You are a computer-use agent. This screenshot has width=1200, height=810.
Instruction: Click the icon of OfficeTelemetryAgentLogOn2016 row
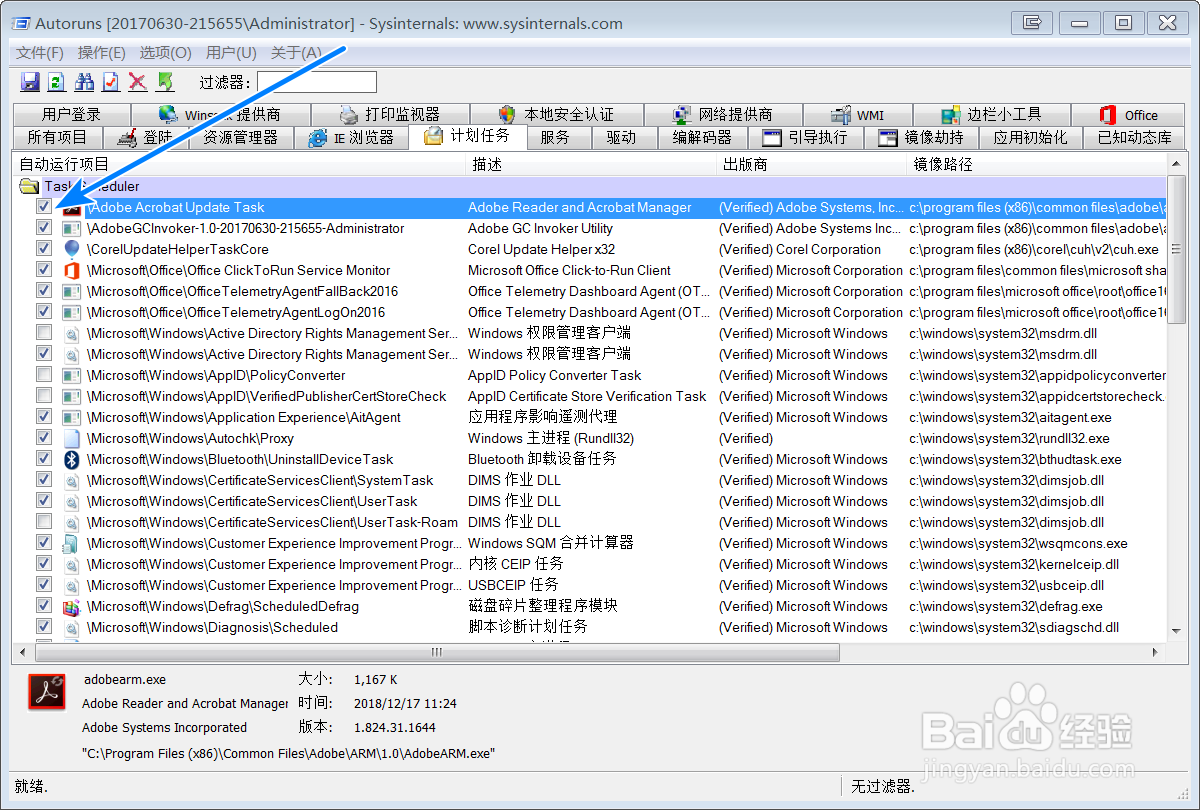71,312
